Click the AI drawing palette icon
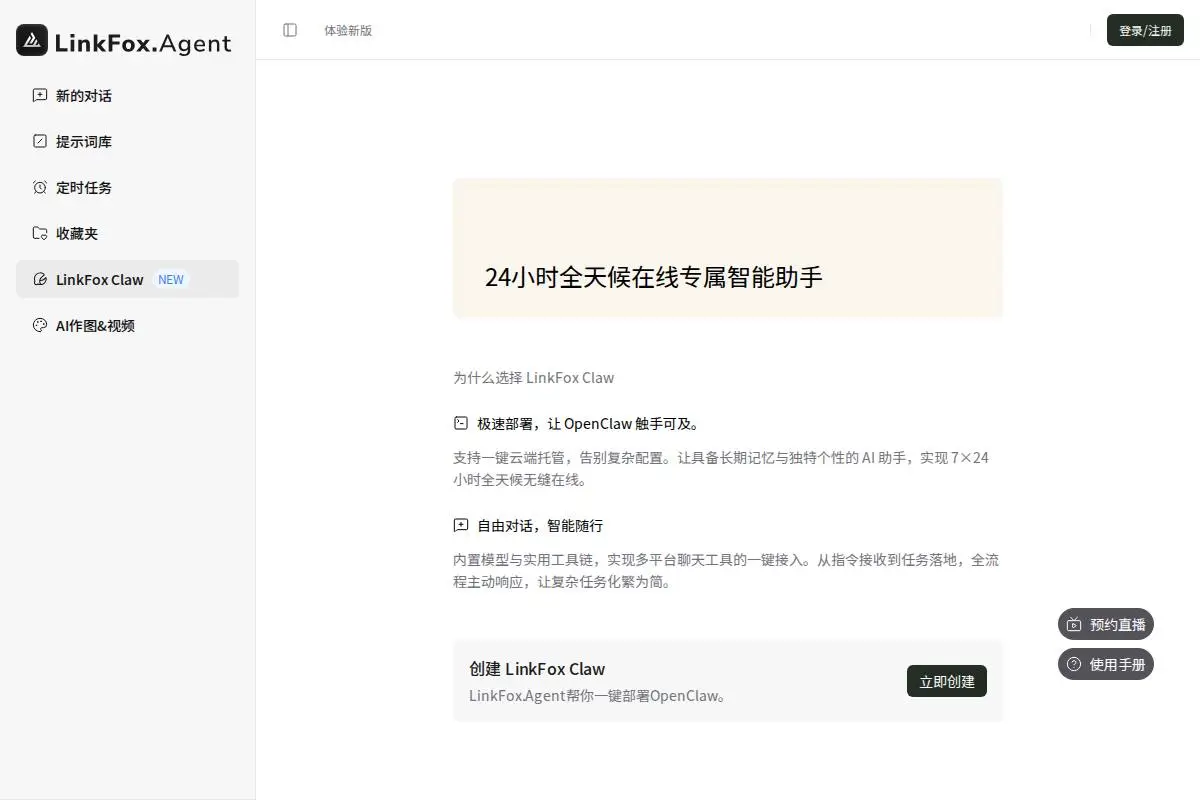Viewport: 1200px width, 800px height. (40, 326)
